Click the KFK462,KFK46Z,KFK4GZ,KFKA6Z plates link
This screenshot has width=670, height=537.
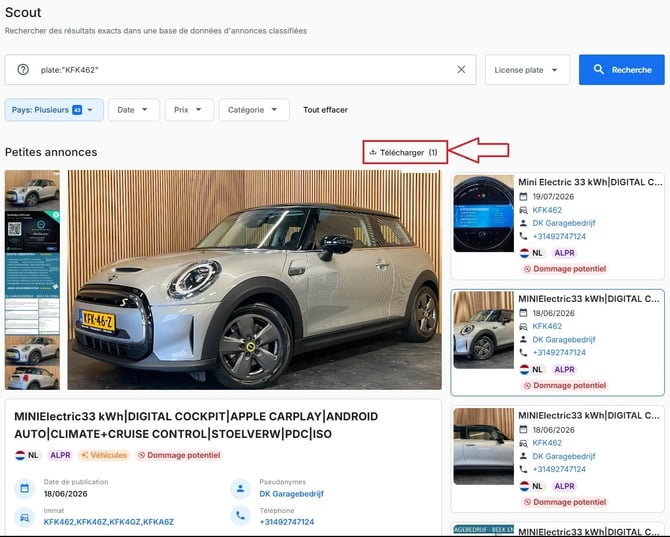(x=109, y=522)
